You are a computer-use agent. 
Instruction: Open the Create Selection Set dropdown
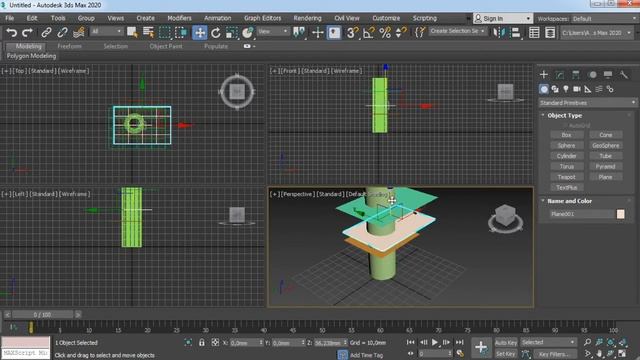point(458,31)
